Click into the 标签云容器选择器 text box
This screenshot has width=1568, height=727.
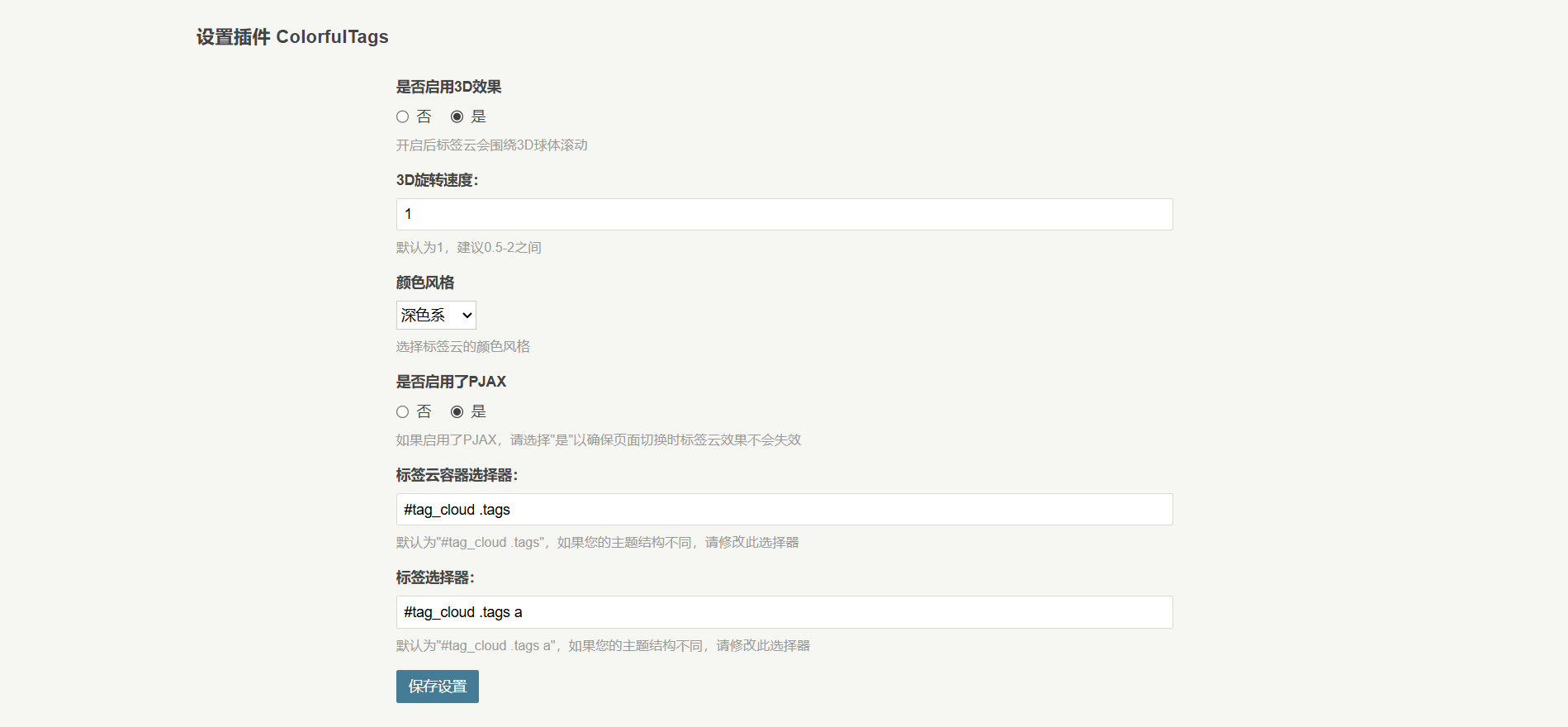pyautogui.click(x=784, y=510)
